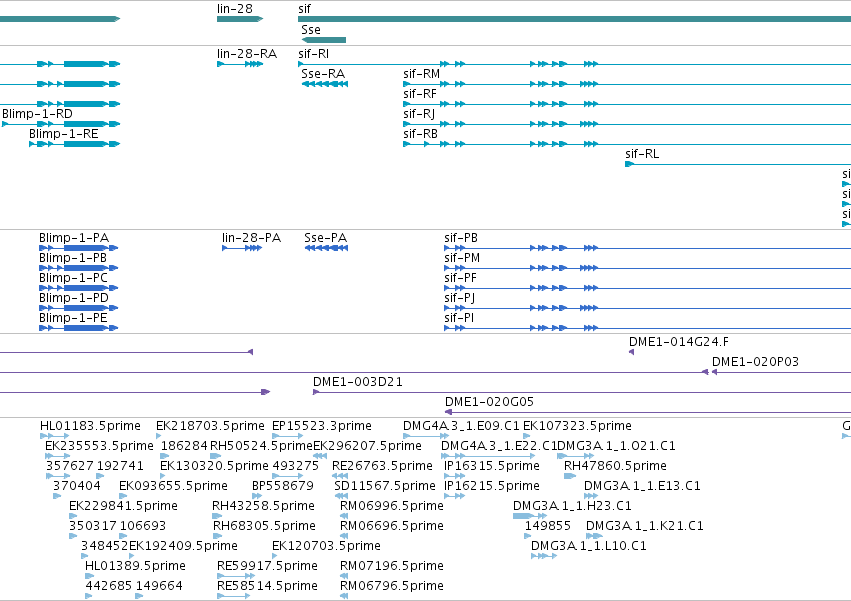Select protein sif-PF
Screen dimensions: 851x601
click(x=460, y=278)
